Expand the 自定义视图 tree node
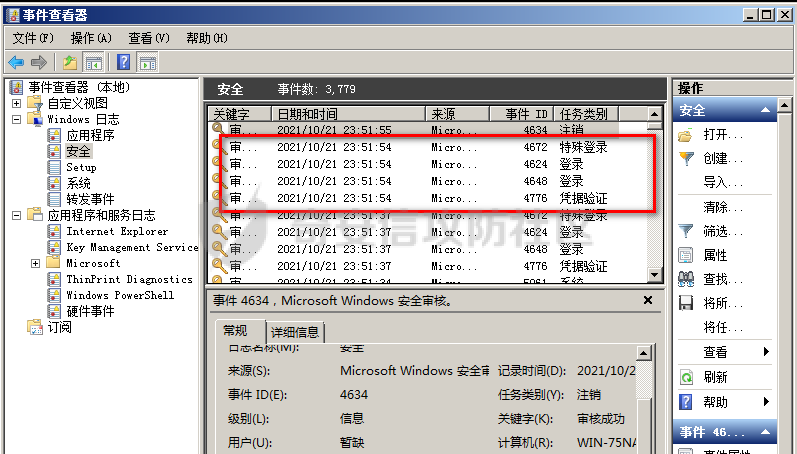The width and height of the screenshot is (797, 454). [x=16, y=103]
